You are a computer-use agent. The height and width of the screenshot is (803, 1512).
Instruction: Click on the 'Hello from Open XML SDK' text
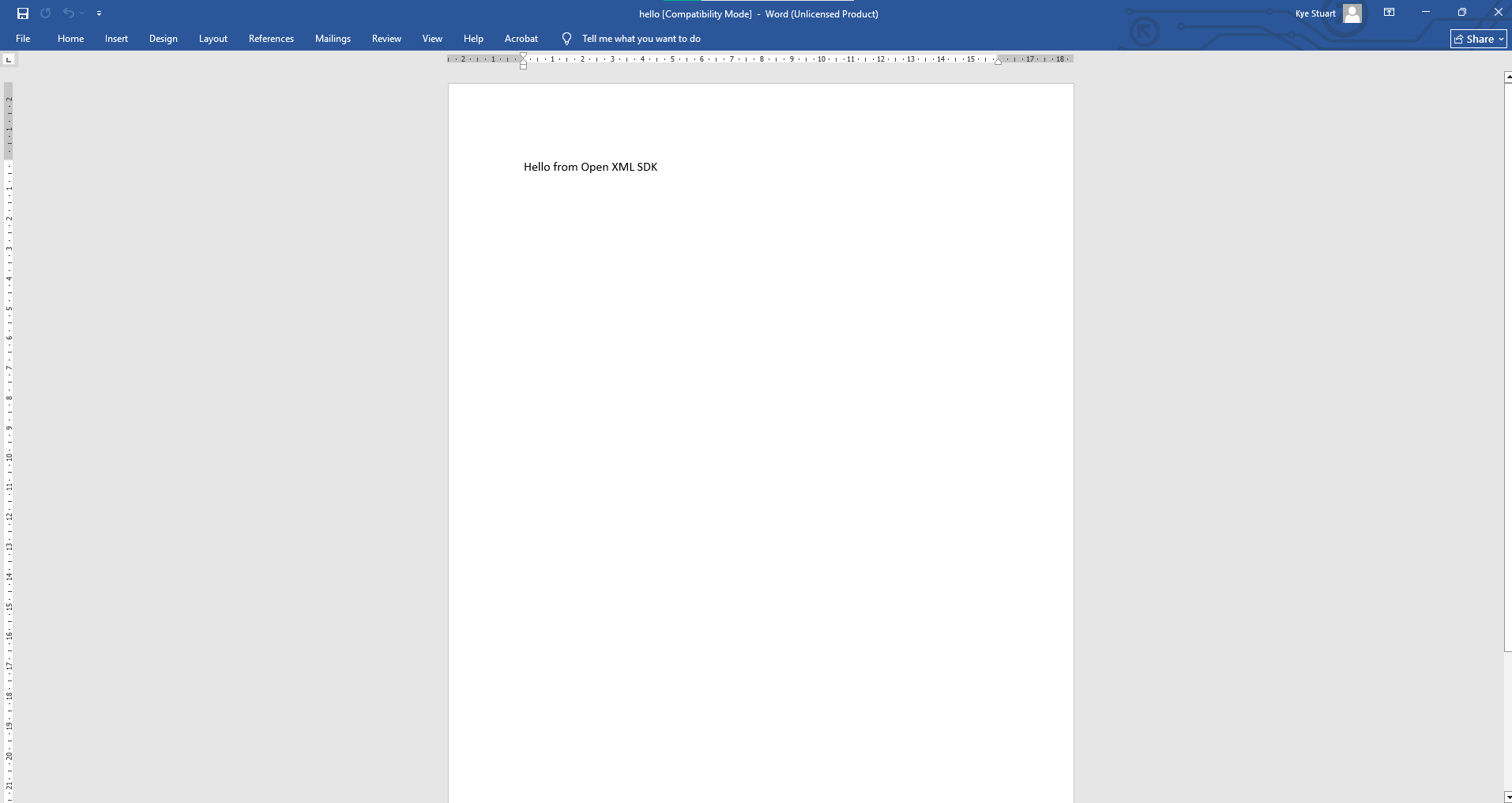590,167
